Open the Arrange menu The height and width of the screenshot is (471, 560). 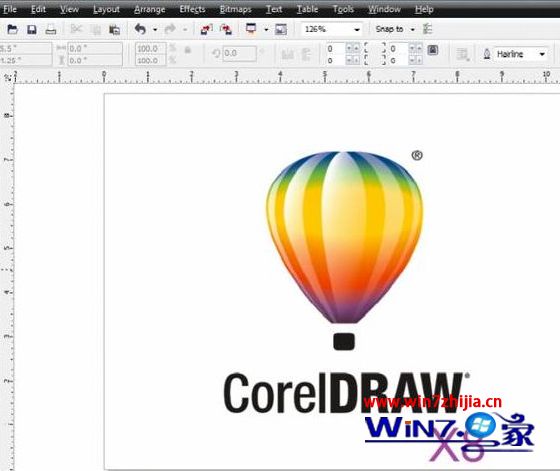tap(149, 9)
